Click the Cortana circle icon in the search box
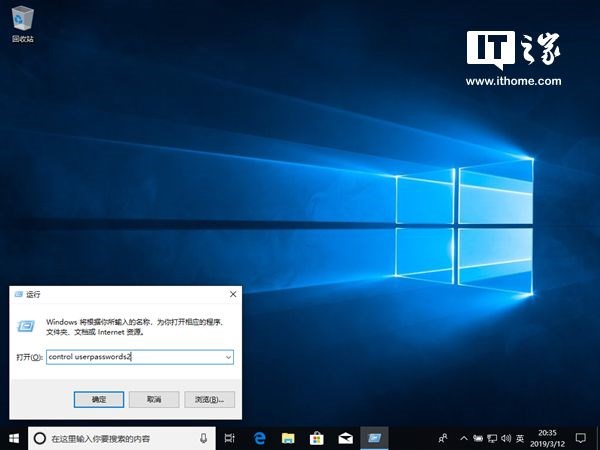The width and height of the screenshot is (600, 450). [40, 438]
